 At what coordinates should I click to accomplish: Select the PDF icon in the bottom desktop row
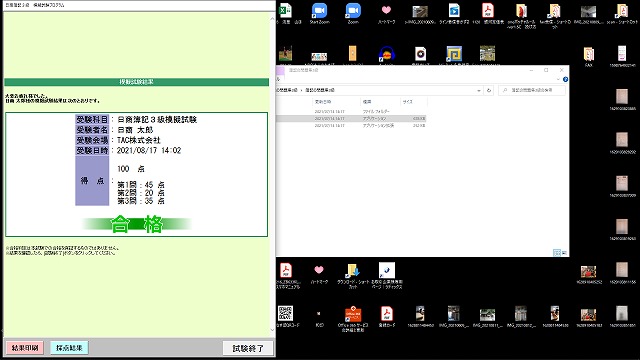(x=387, y=313)
